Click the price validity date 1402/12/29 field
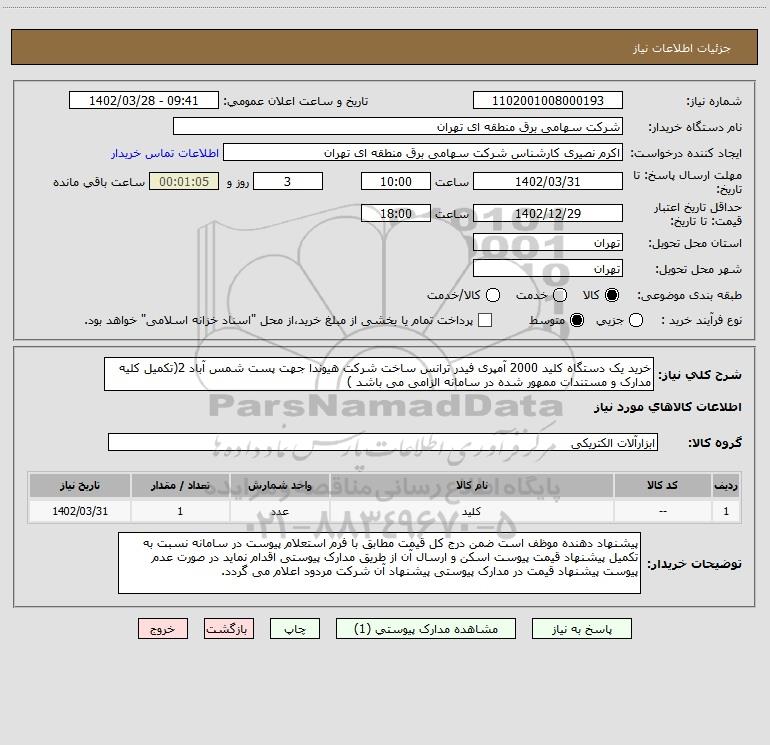Viewport: 770px width, 745px height. pos(548,213)
